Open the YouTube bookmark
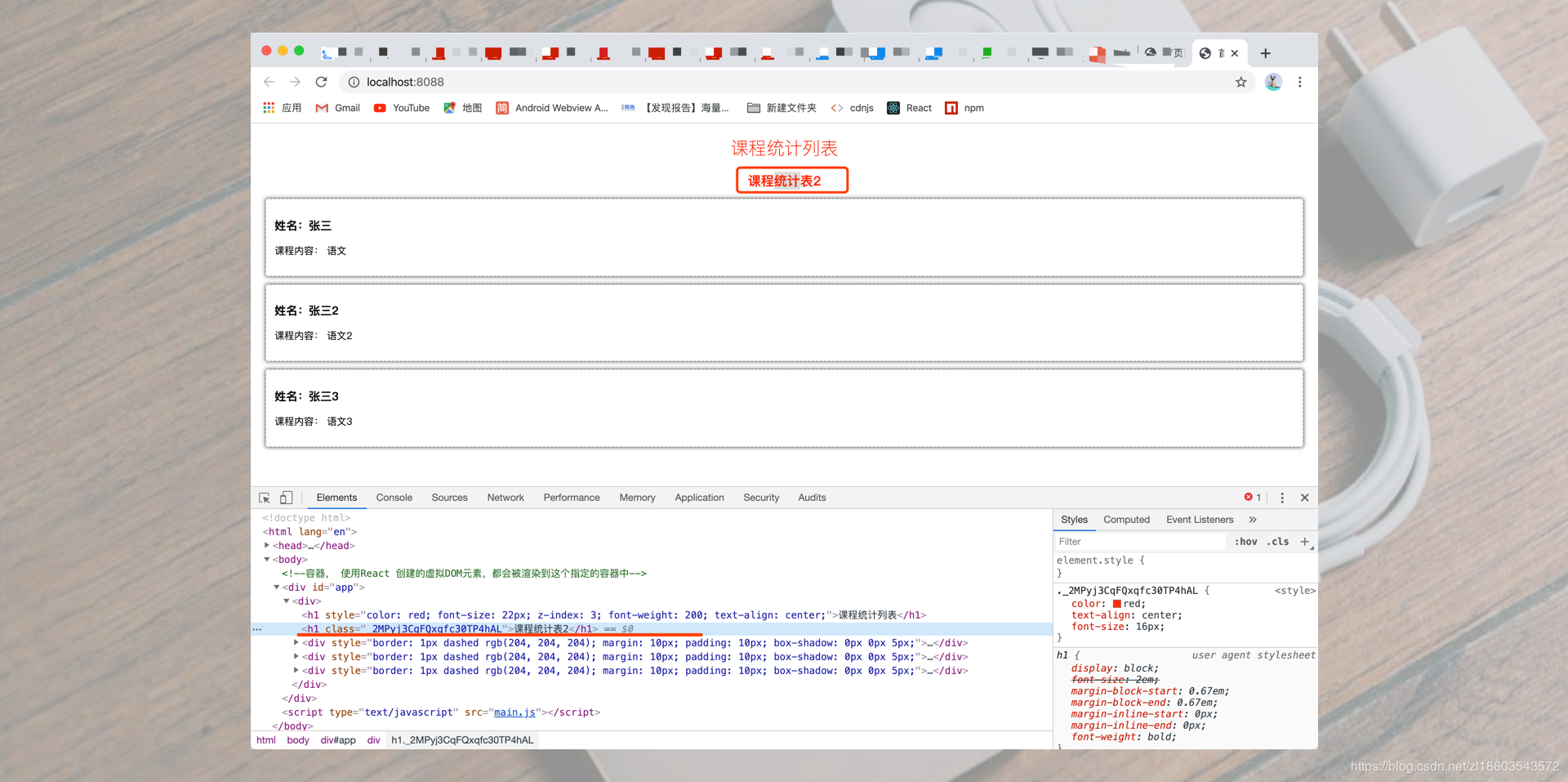 pyautogui.click(x=402, y=108)
